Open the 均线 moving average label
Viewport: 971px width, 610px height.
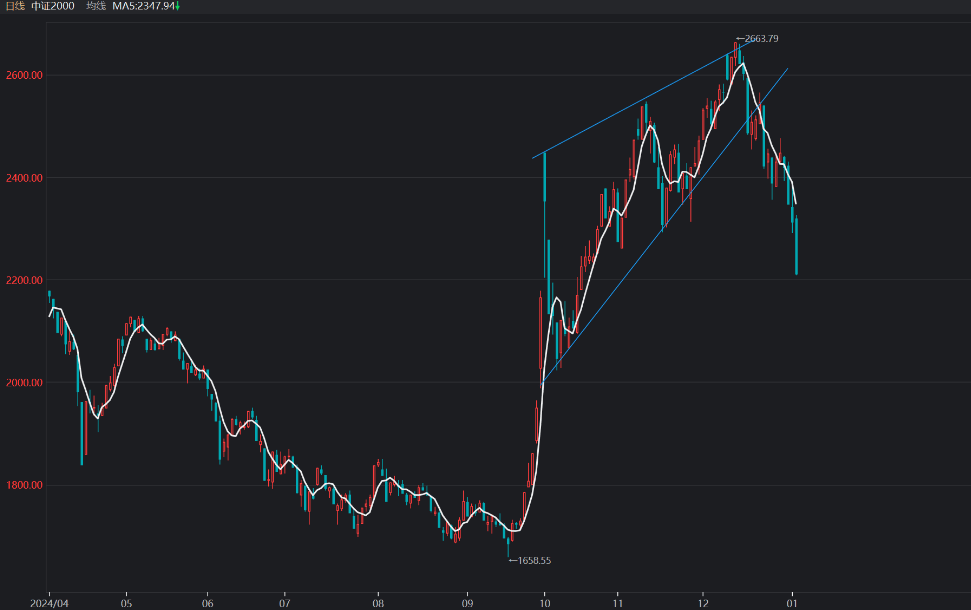pyautogui.click(x=96, y=6)
